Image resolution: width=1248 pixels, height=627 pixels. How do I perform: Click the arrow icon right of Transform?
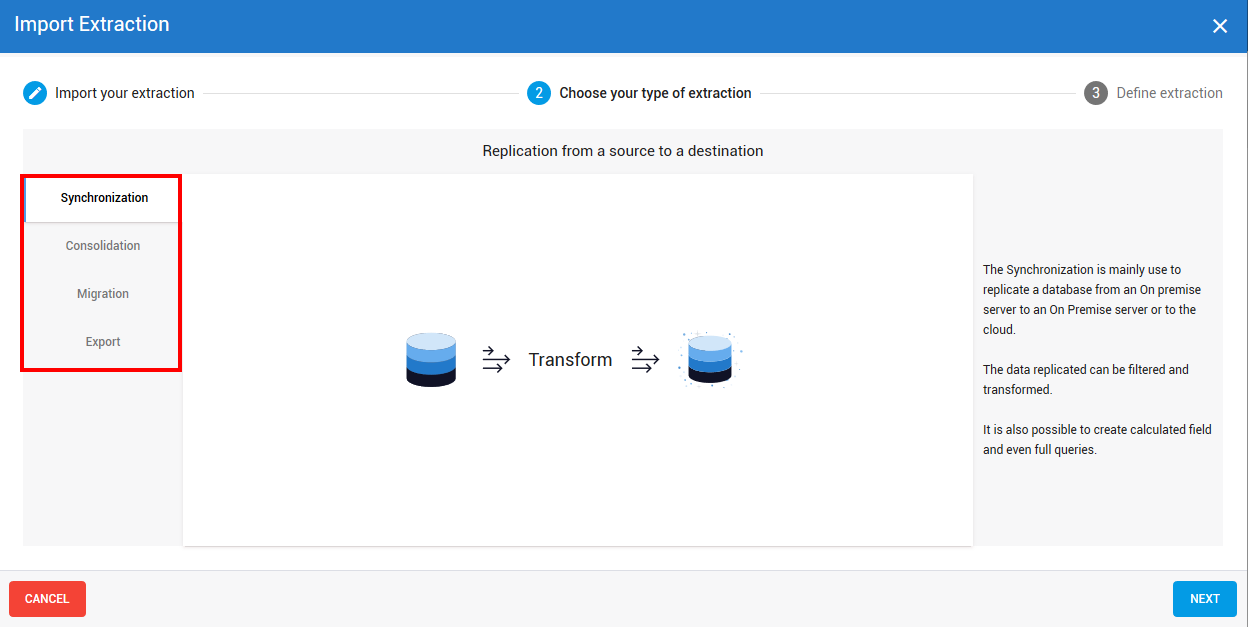click(645, 360)
